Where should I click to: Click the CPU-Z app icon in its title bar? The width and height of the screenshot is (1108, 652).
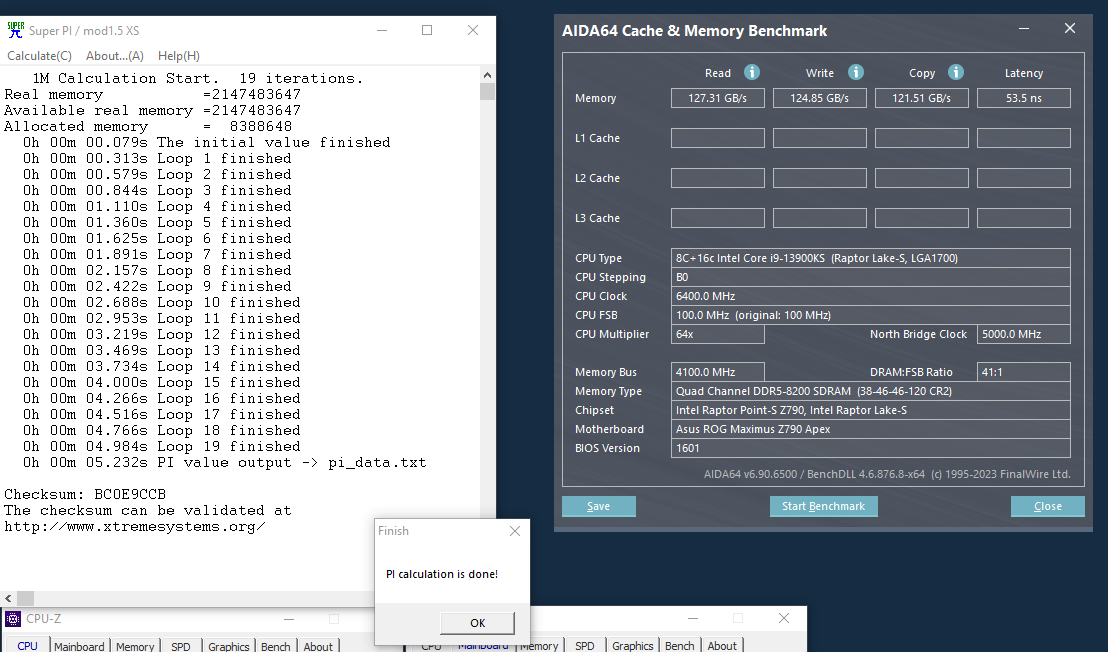point(13,619)
